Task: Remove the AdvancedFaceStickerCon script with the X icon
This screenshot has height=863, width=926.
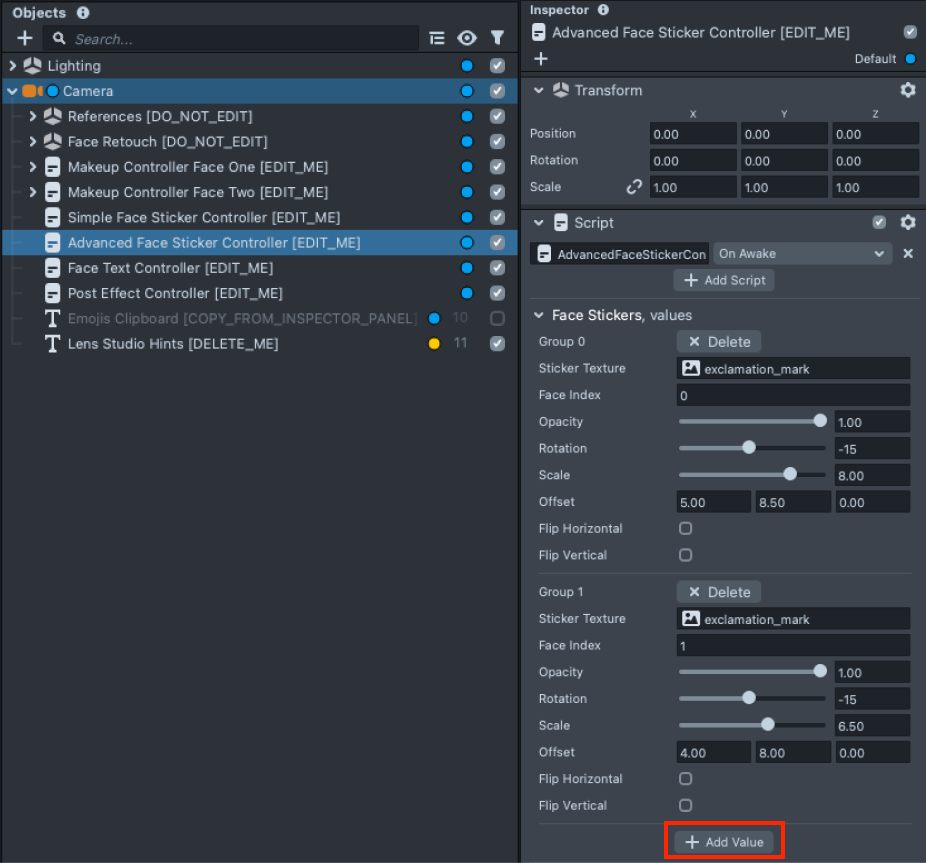Action: [908, 253]
